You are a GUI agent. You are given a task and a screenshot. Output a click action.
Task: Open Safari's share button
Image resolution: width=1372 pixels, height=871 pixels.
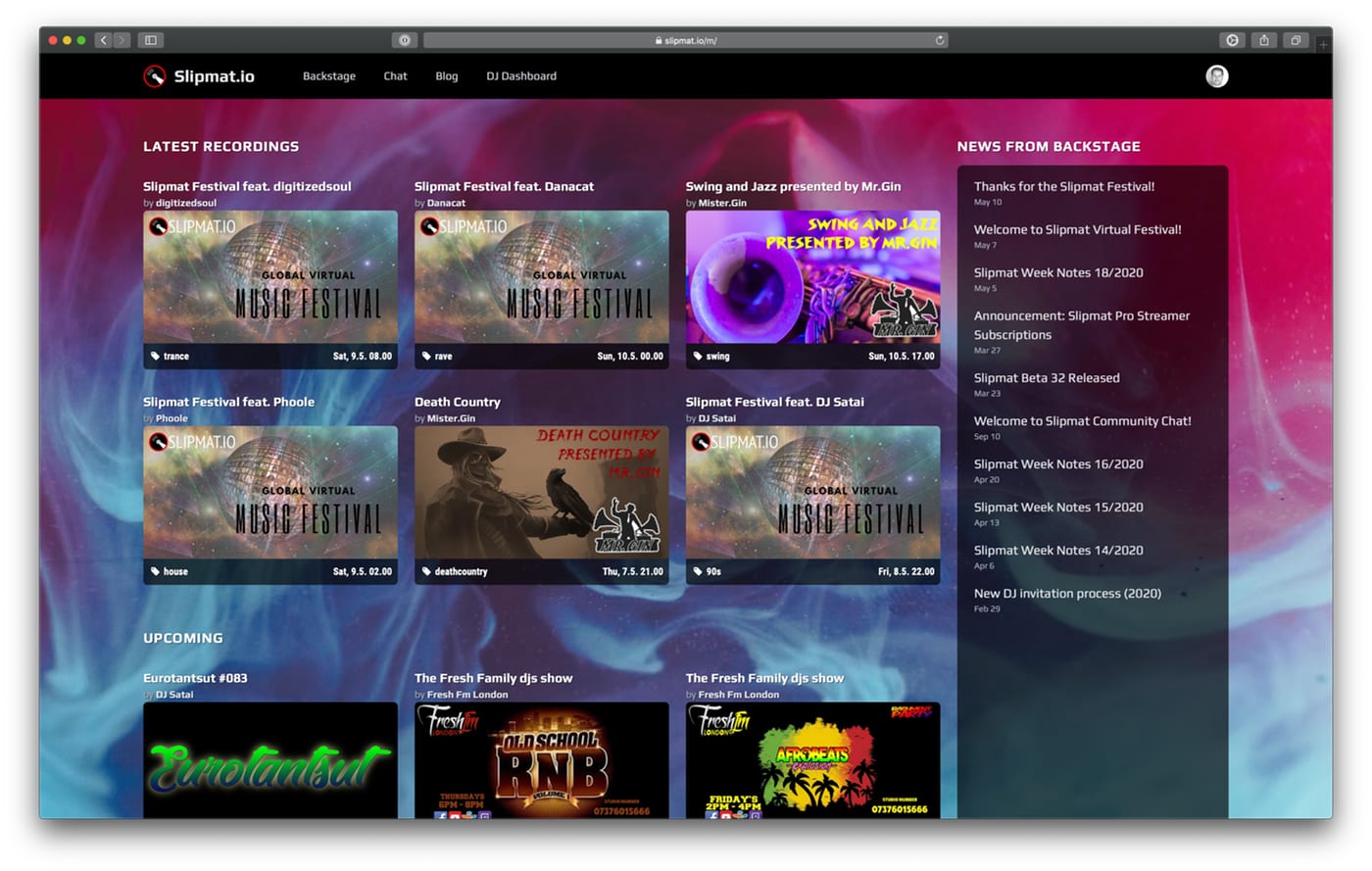point(1264,40)
